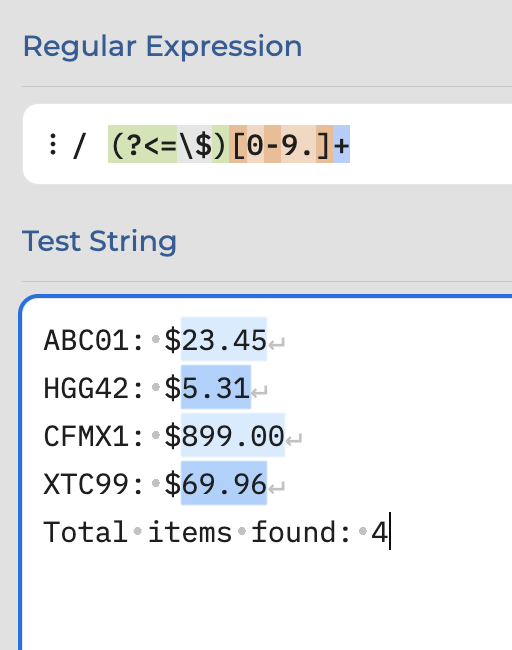Click the empty space after the regex

tap(431, 144)
